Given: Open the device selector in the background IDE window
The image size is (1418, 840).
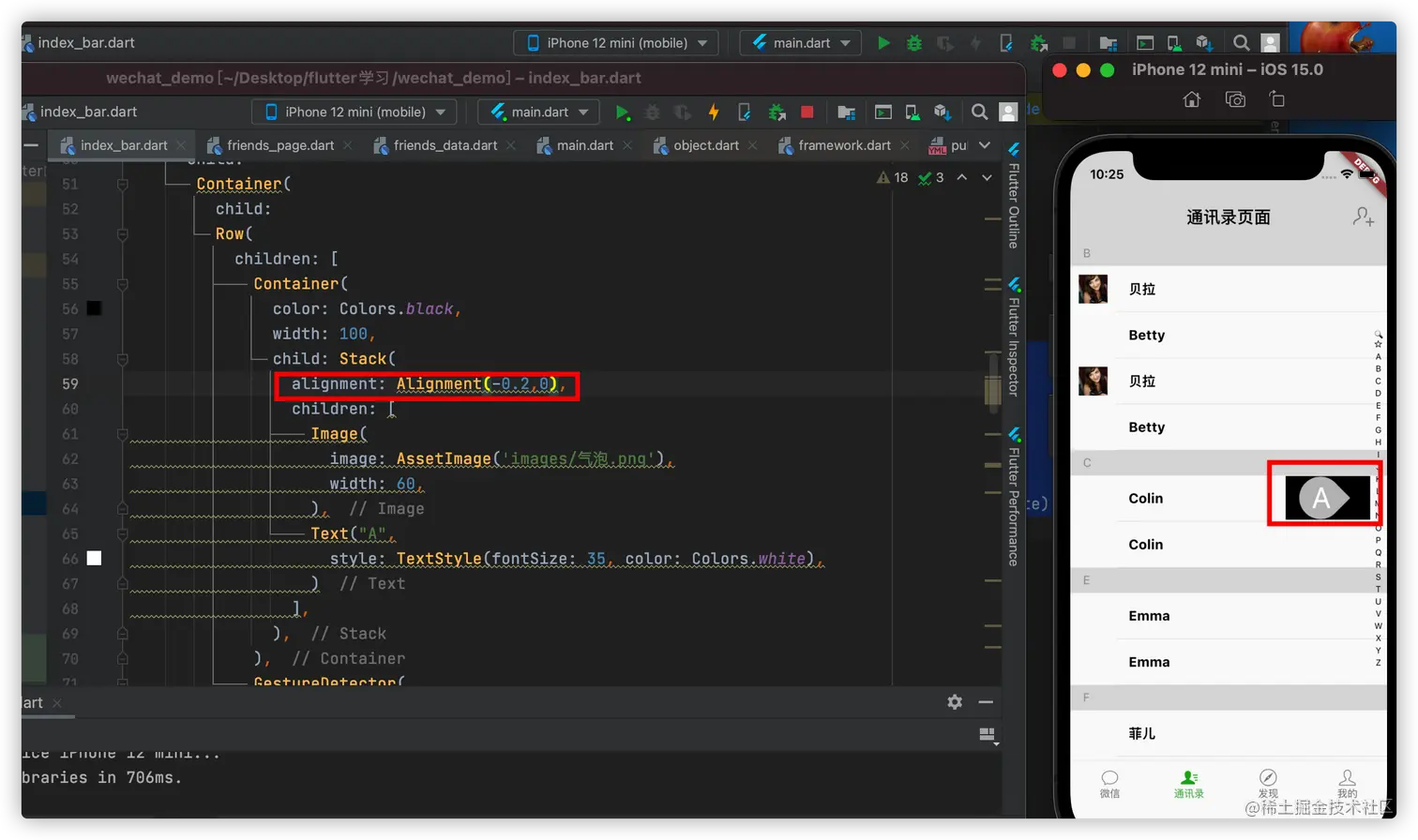Looking at the screenshot, I should (x=616, y=43).
